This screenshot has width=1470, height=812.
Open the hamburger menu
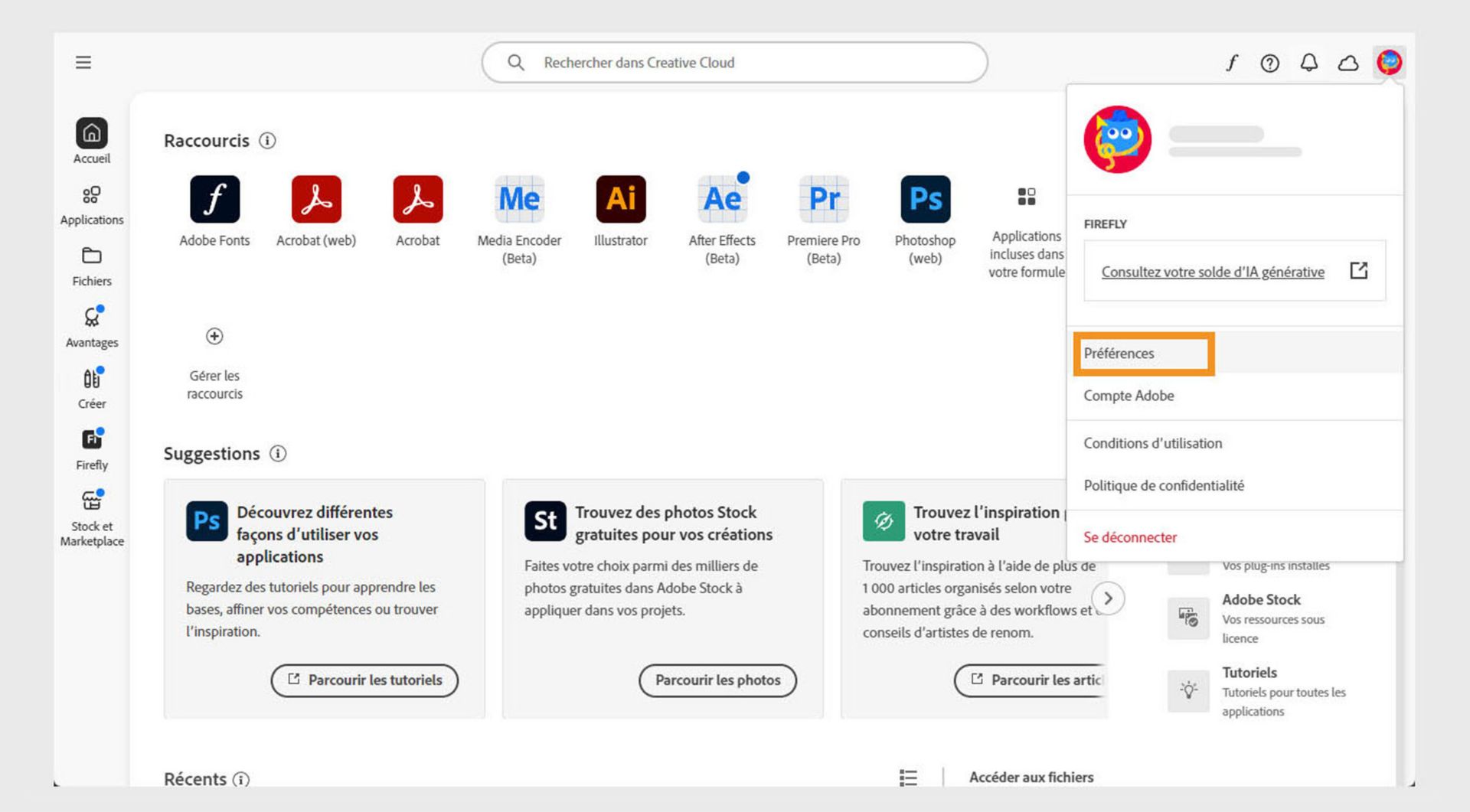(83, 62)
